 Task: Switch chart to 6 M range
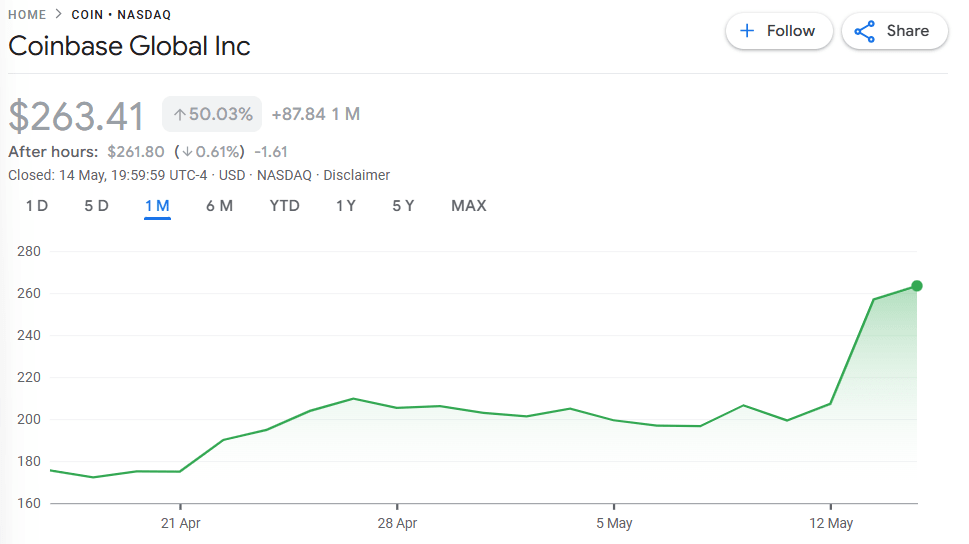click(219, 206)
